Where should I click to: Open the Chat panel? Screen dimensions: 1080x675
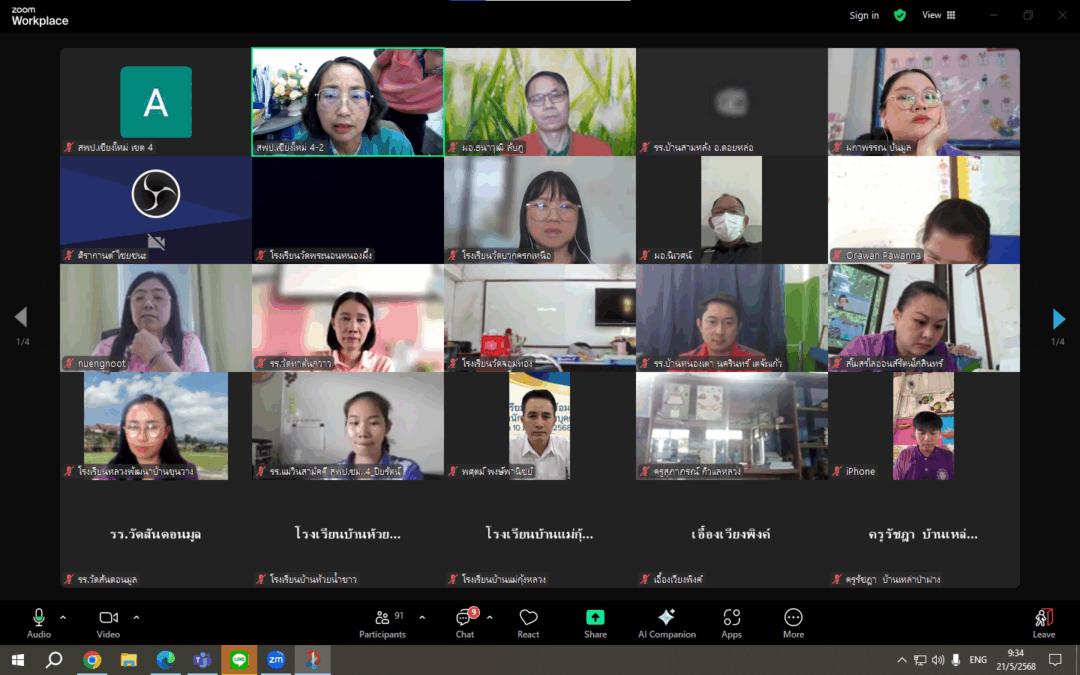pyautogui.click(x=465, y=622)
